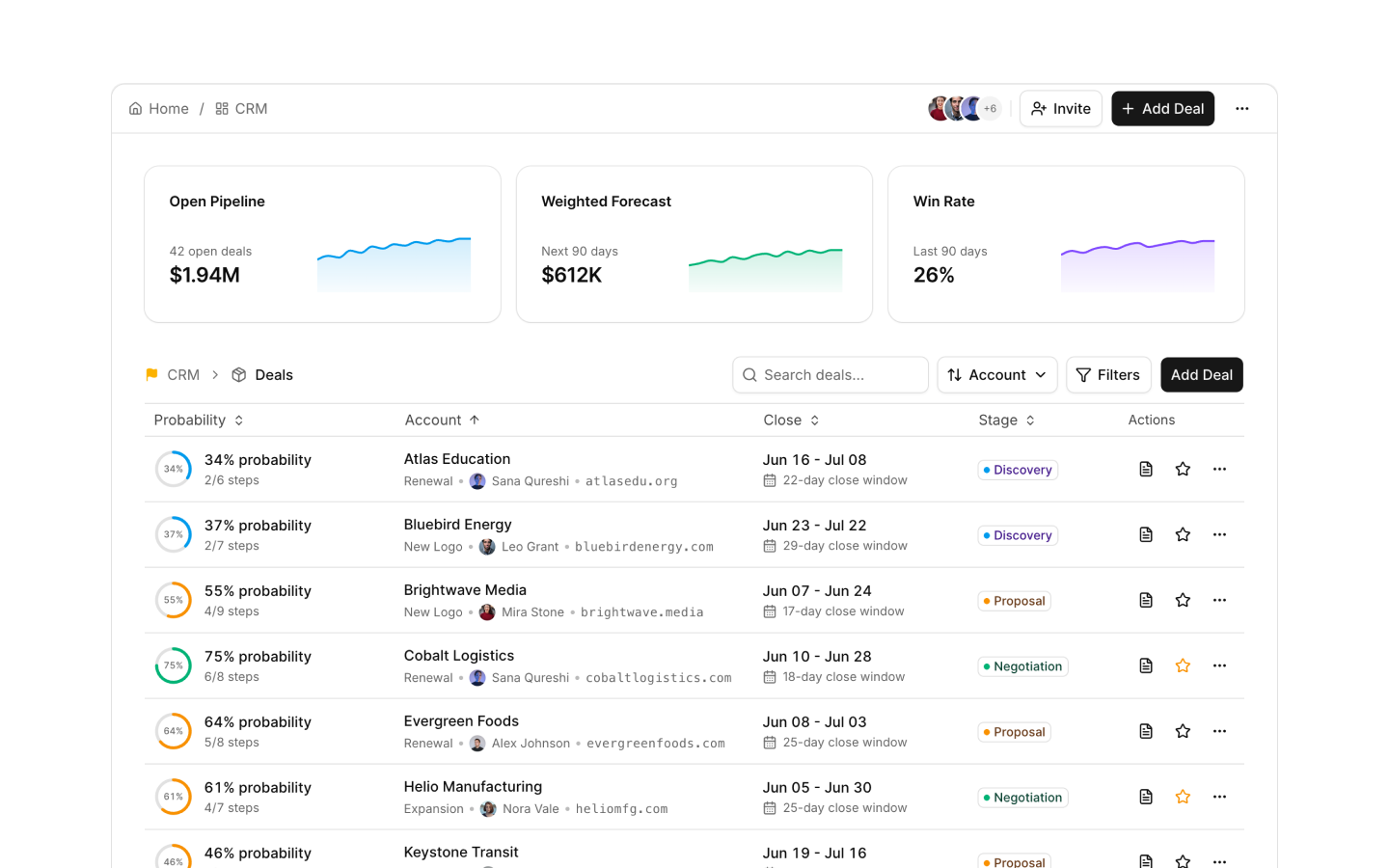Click Sana Qureshi avatar in Atlas Education row
Image resolution: width=1389 pixels, height=868 pixels.
477,481
